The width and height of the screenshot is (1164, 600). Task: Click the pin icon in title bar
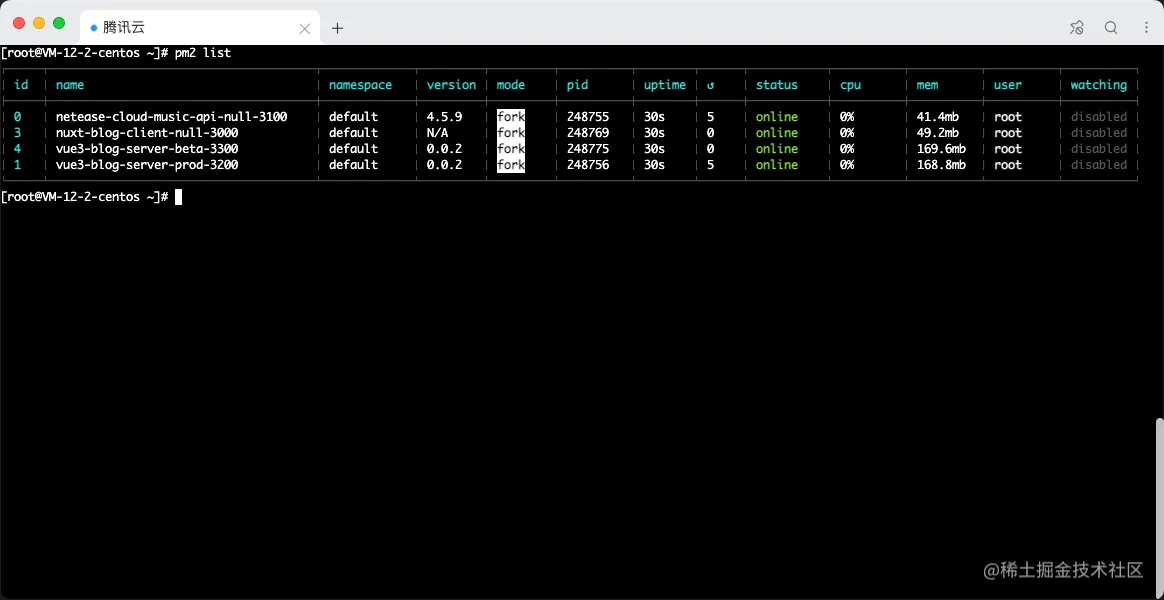[x=1076, y=28]
